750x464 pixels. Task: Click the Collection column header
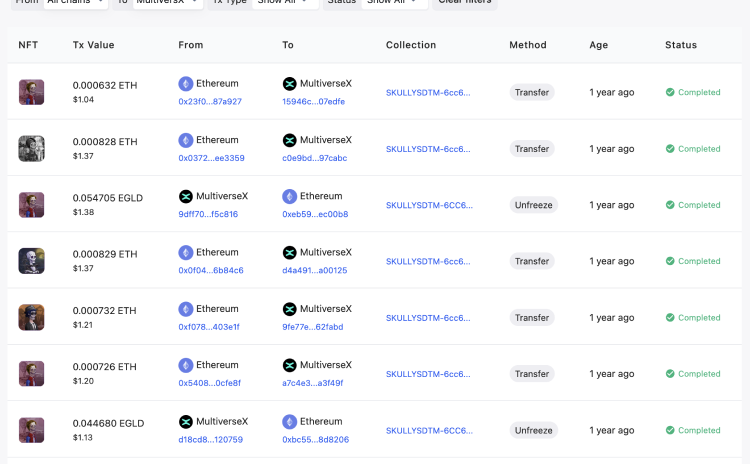point(411,45)
